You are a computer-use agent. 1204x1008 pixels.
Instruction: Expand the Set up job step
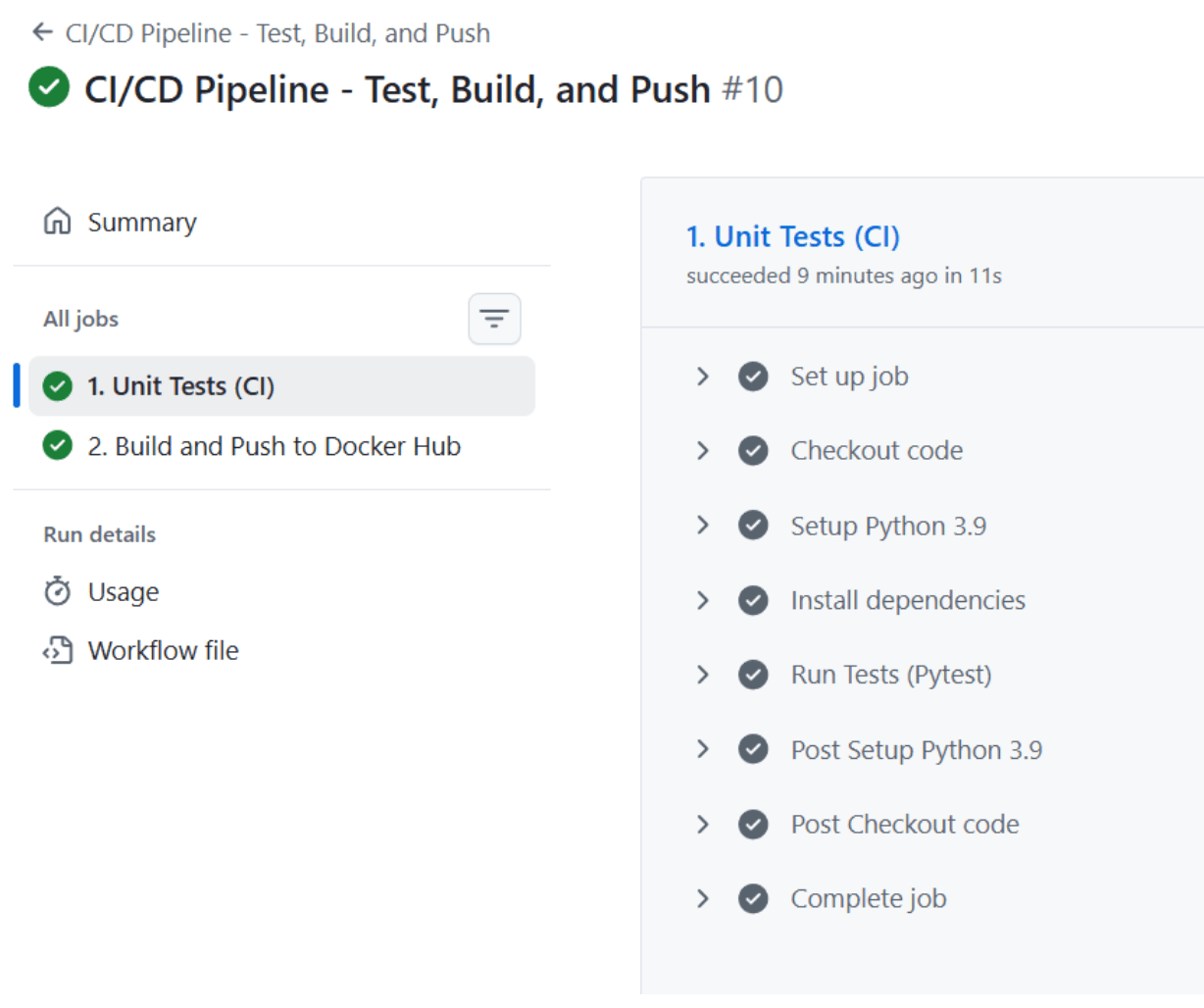click(x=703, y=377)
